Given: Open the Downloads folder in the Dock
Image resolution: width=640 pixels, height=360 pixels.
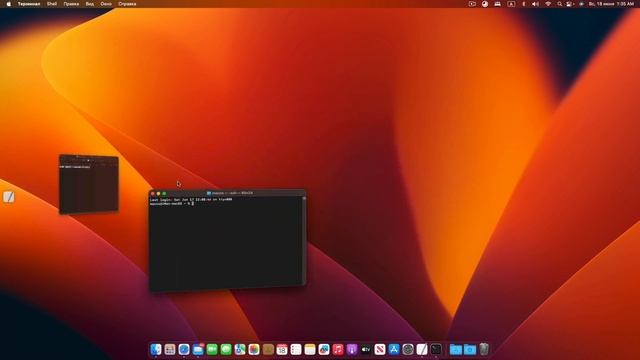Looking at the screenshot, I should click(x=470, y=349).
